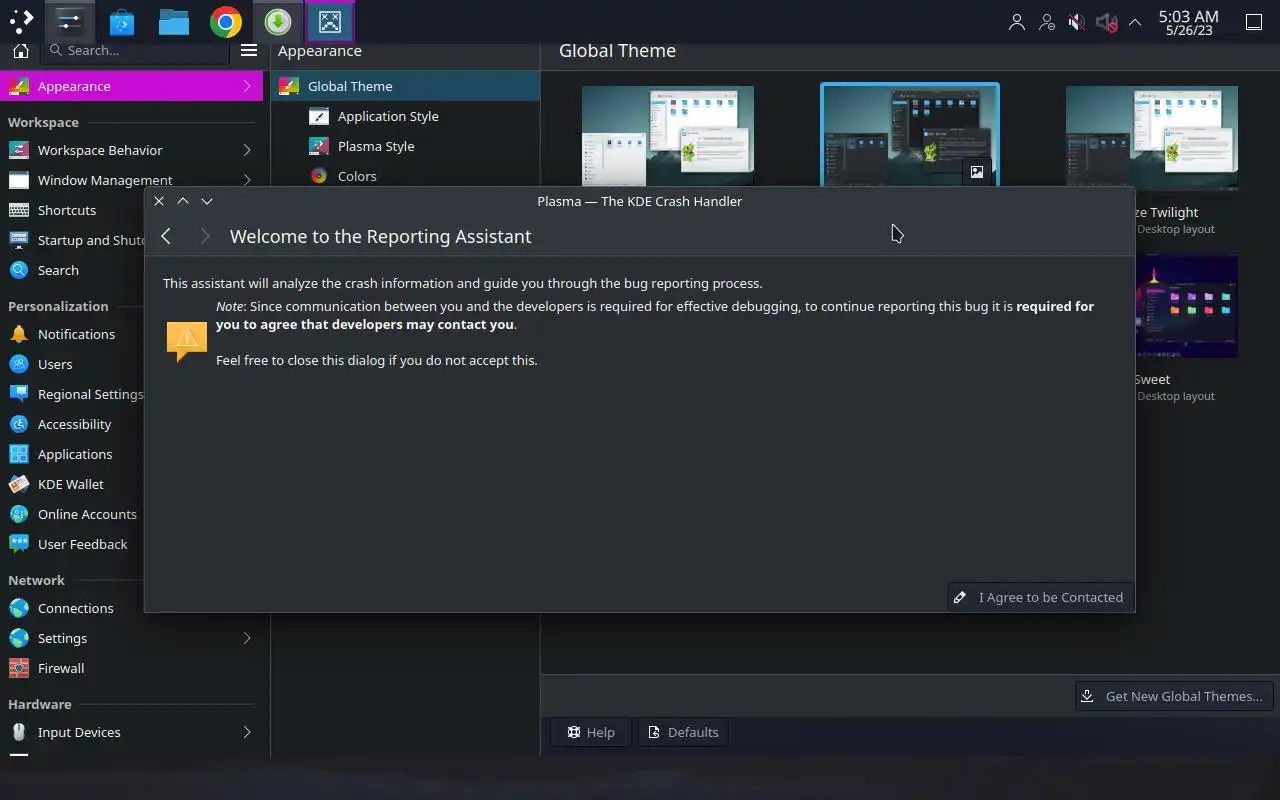Viewport: 1280px width, 800px height.
Task: Select Global Theme in Appearance list
Action: pyautogui.click(x=405, y=86)
